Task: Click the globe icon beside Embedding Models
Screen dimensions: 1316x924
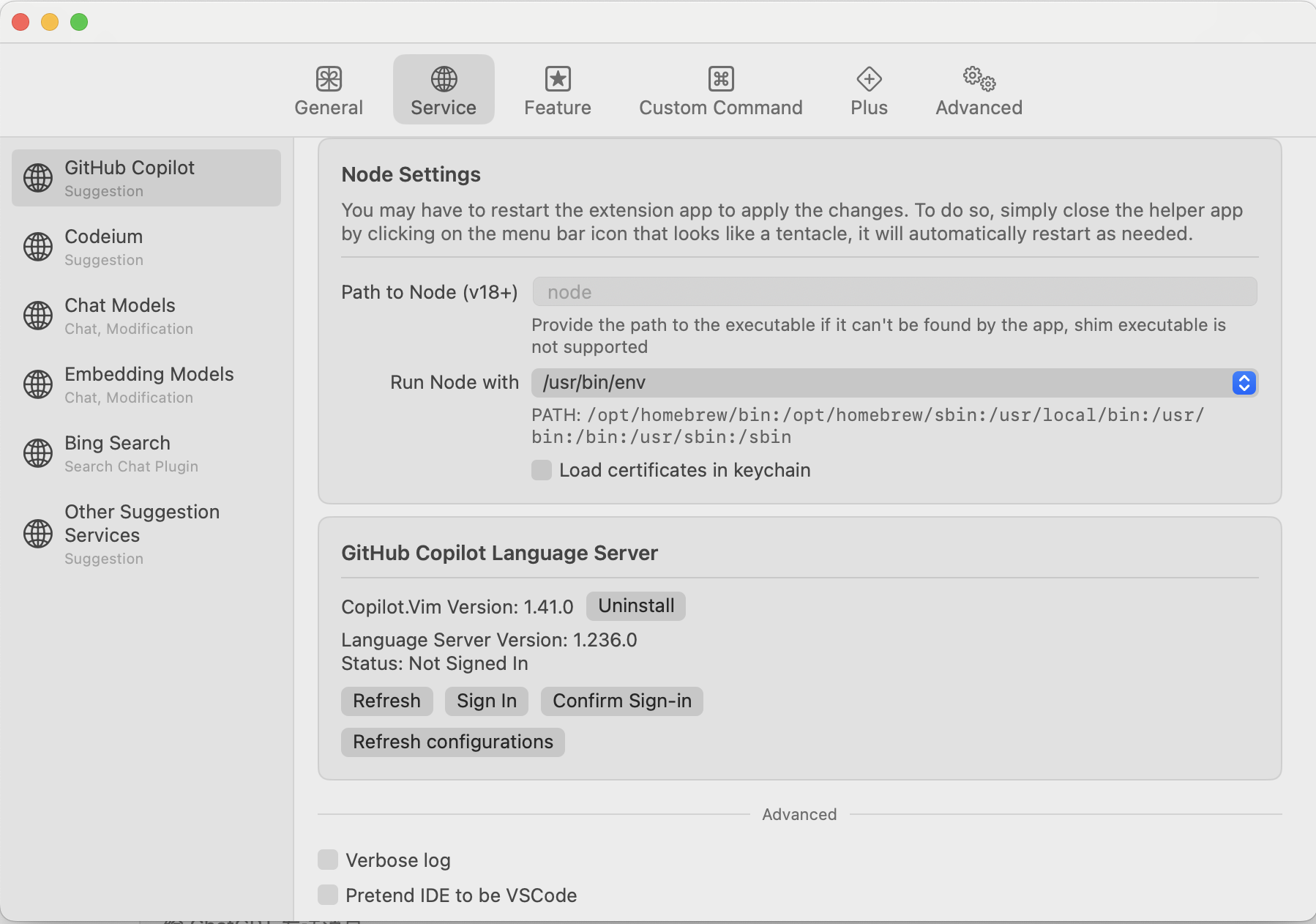Action: [38, 384]
